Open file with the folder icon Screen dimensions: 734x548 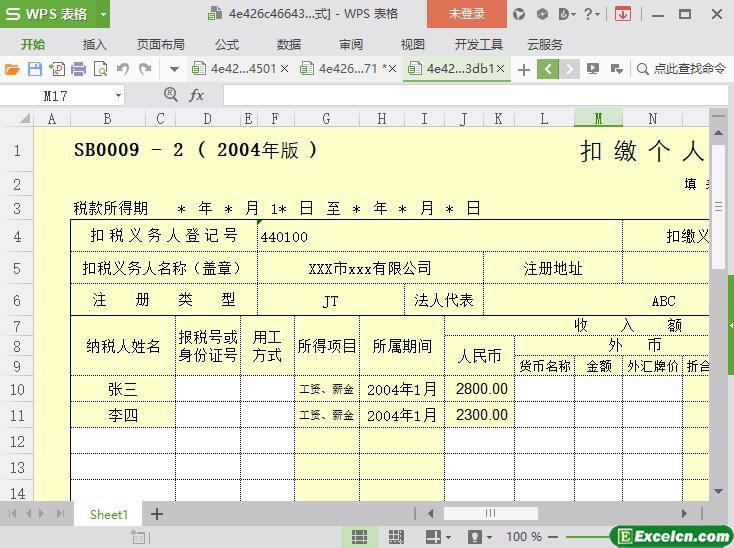12,69
